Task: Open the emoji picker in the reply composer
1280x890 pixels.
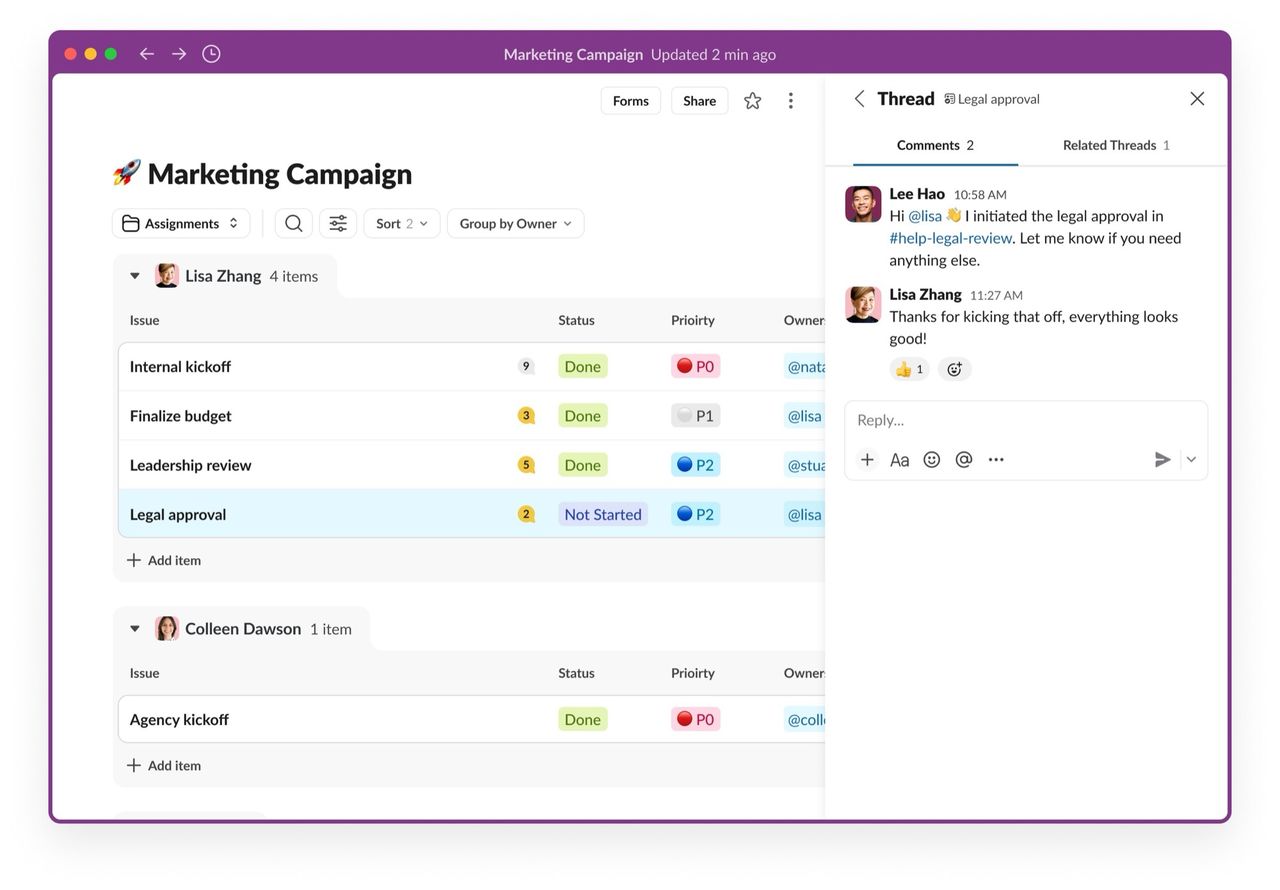Action: pyautogui.click(x=931, y=459)
